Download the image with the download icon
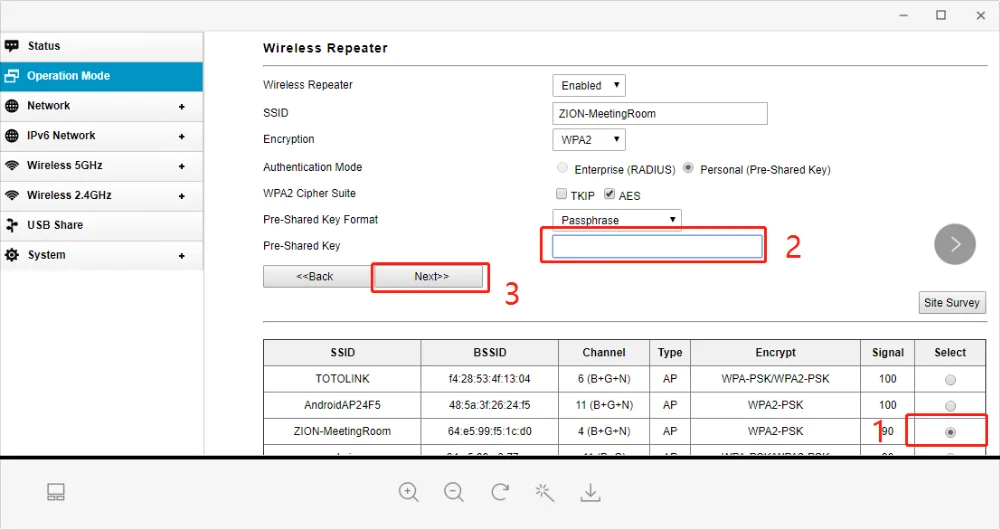This screenshot has height=530, width=1000. 591,492
